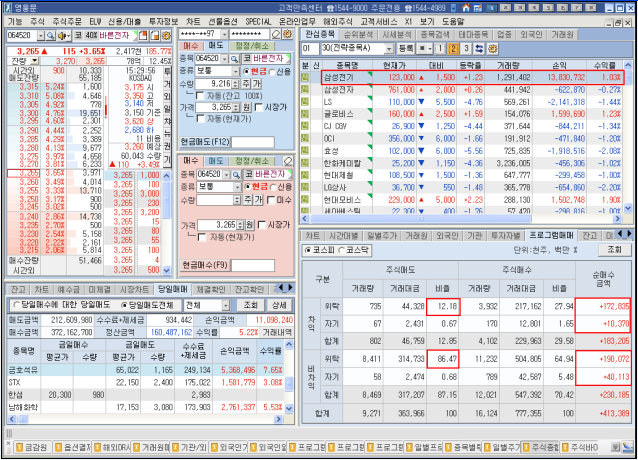Enable 자동(잔고 100%) checkbox
The height and width of the screenshot is (460, 638).
coord(200,96)
